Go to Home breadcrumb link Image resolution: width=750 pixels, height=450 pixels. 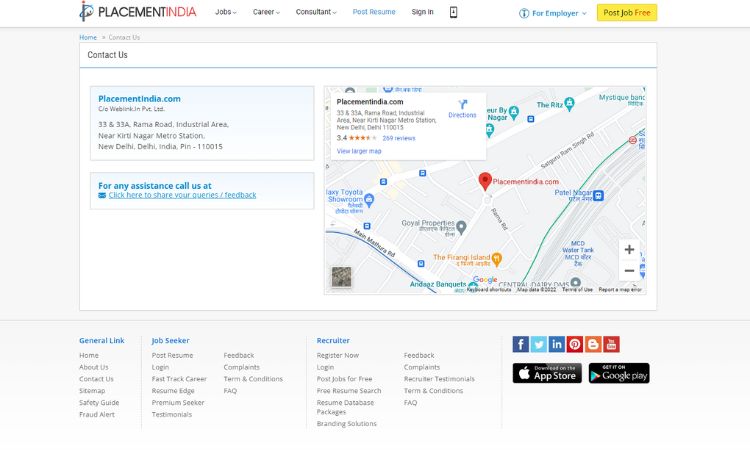click(x=88, y=37)
